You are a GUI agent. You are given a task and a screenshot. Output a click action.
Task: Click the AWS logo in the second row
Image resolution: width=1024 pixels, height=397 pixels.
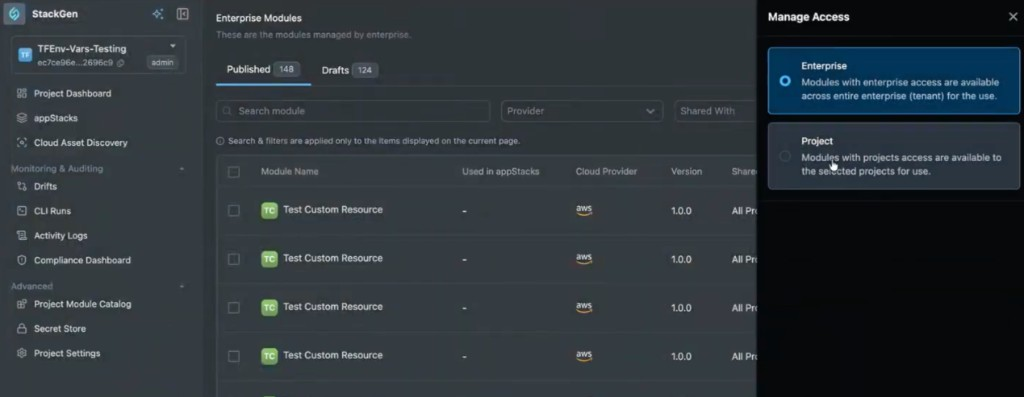[x=584, y=259]
